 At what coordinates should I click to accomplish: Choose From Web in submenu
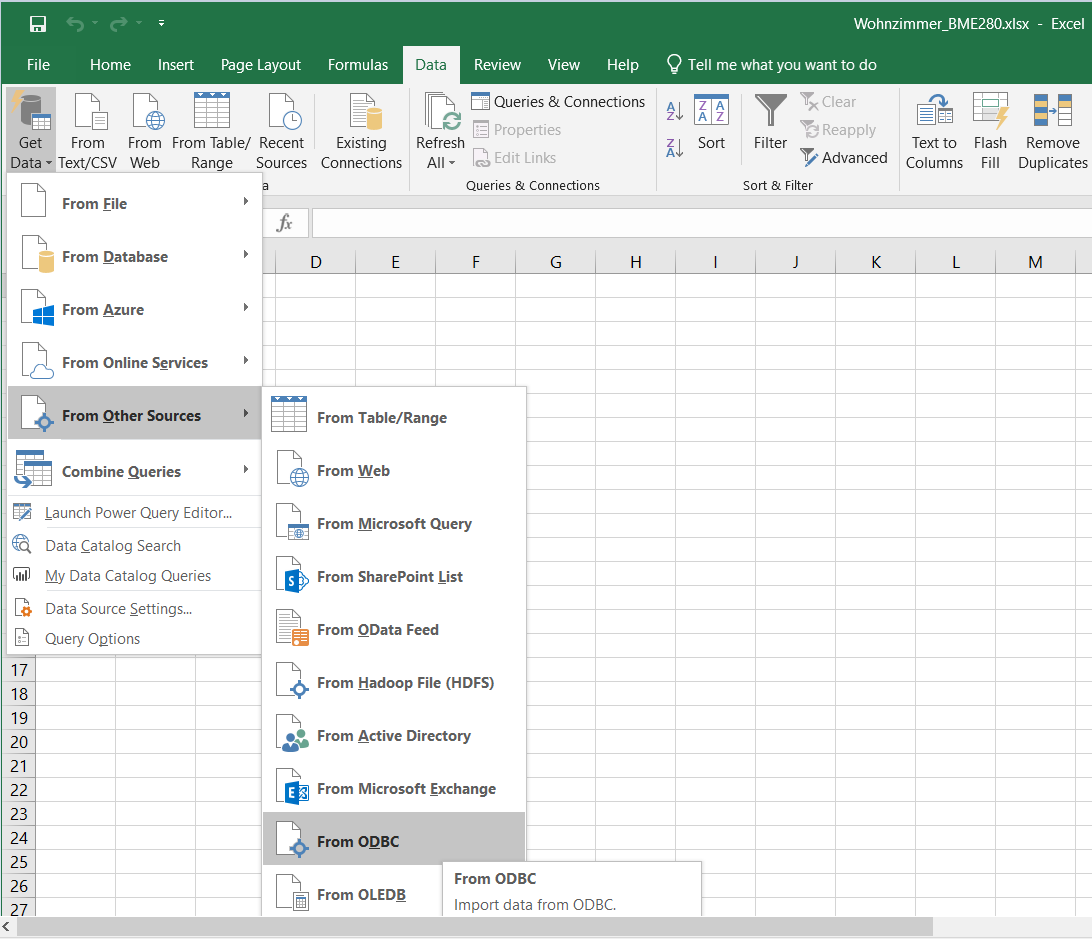click(x=394, y=470)
